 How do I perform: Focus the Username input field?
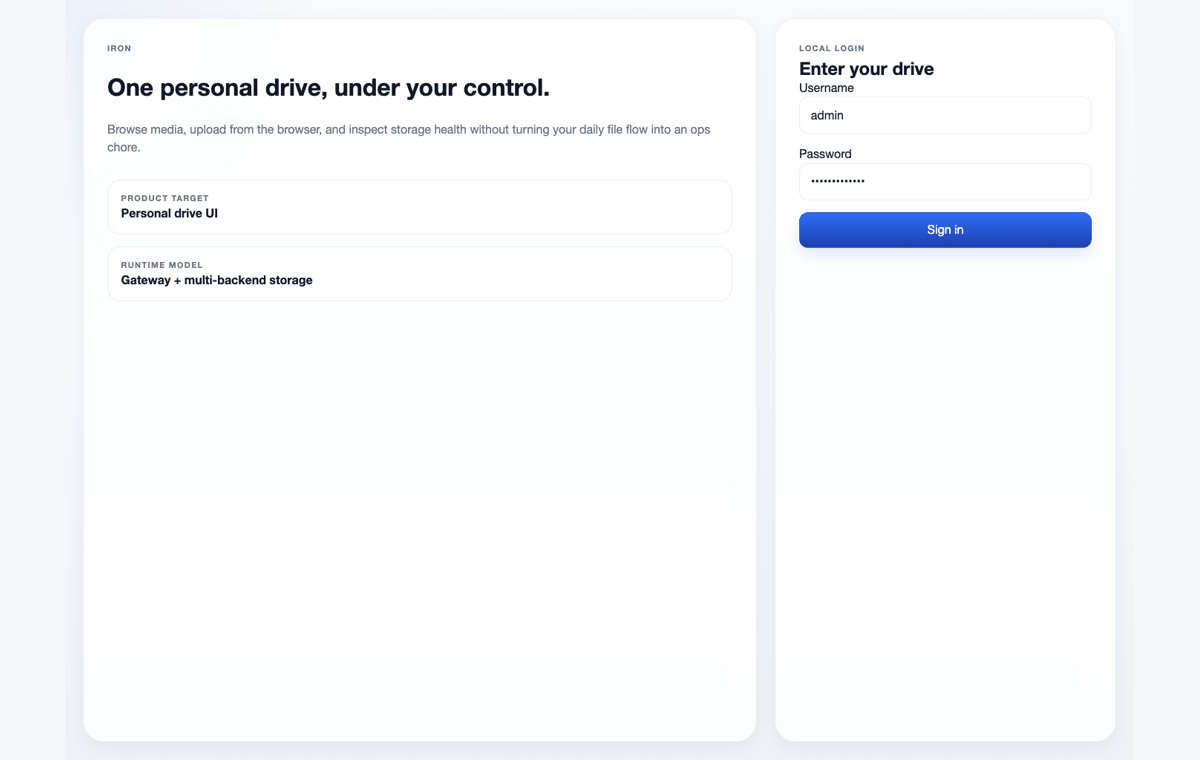(x=945, y=115)
